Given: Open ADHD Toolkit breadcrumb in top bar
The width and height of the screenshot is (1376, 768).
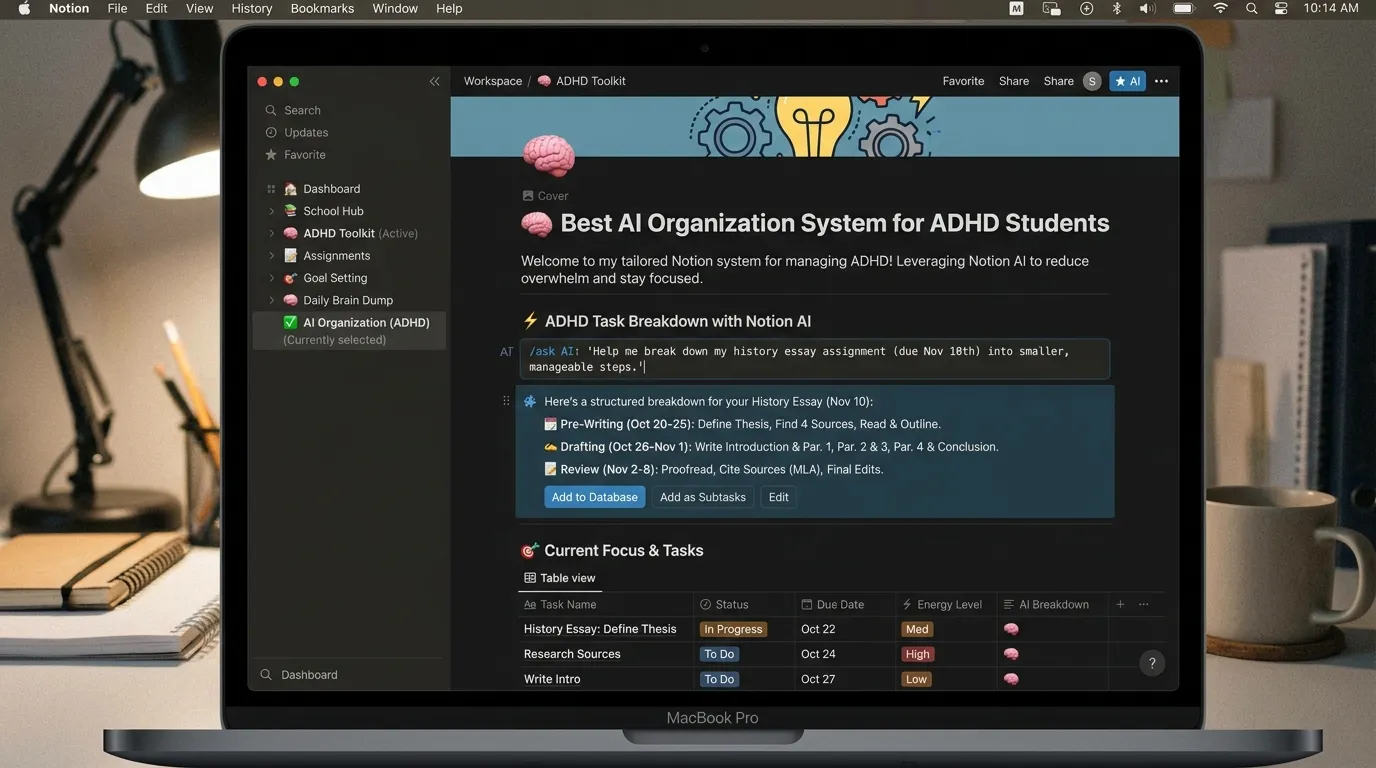Looking at the screenshot, I should point(582,82).
